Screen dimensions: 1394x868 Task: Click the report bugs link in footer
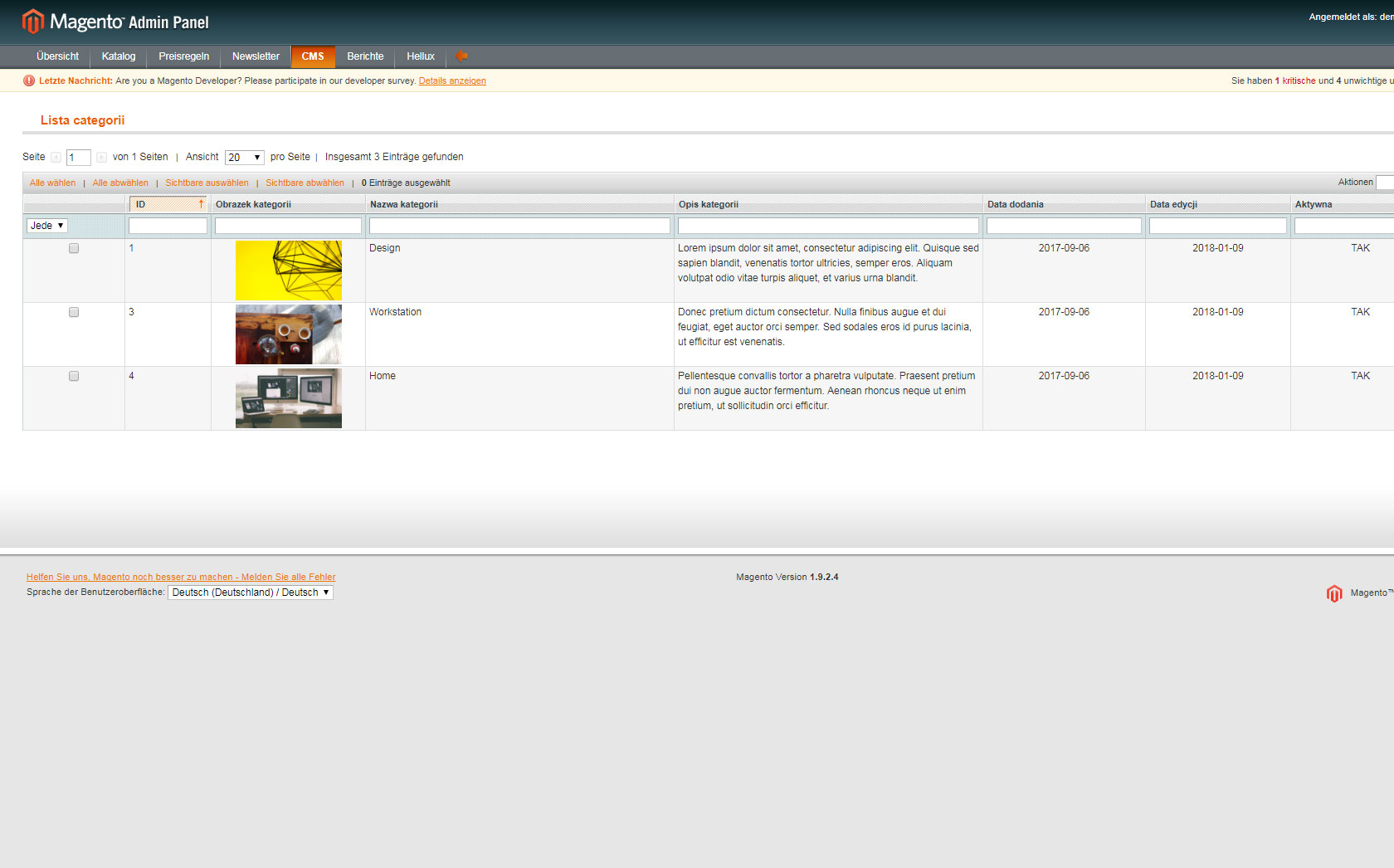coord(181,577)
